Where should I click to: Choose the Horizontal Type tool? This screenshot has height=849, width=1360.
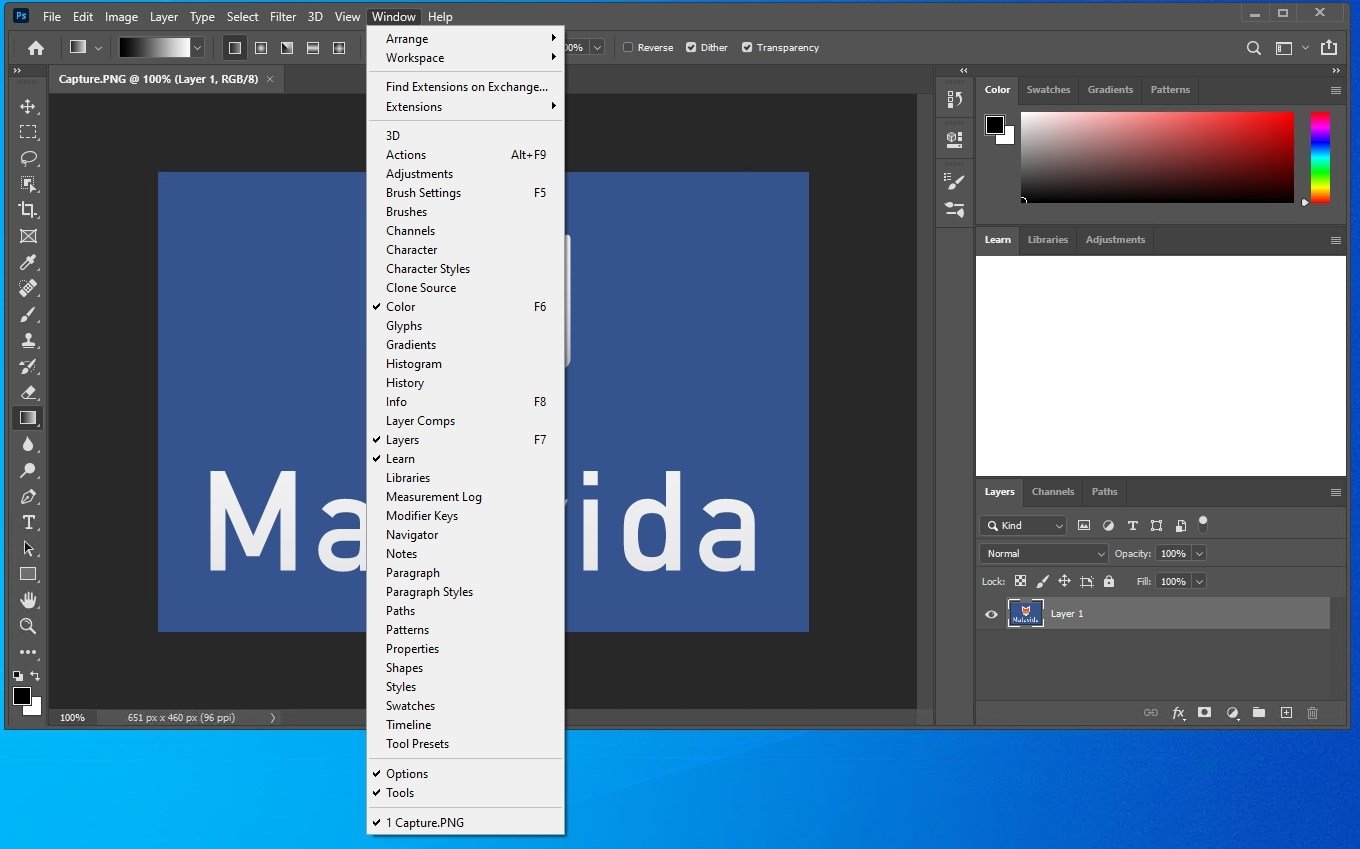(28, 522)
